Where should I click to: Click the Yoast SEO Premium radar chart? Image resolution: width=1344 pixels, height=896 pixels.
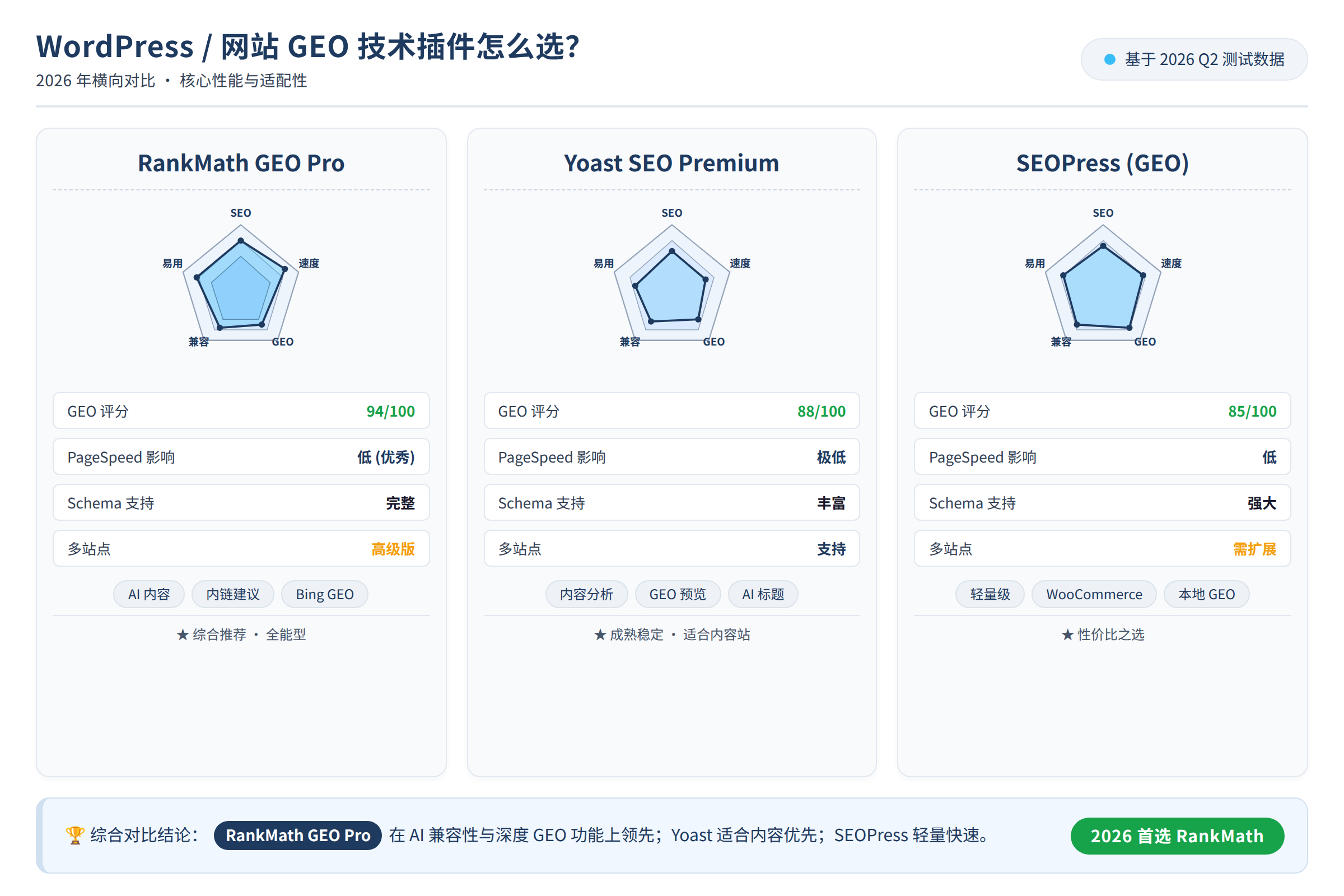pos(672,279)
